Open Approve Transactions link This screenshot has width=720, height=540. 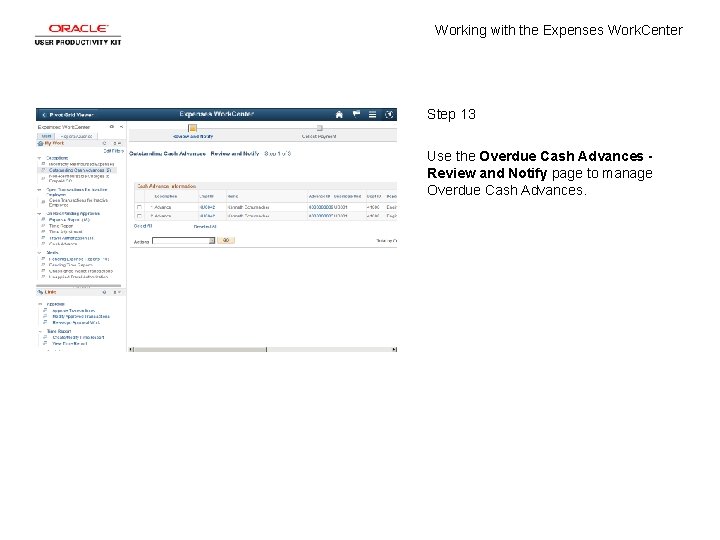click(x=73, y=311)
